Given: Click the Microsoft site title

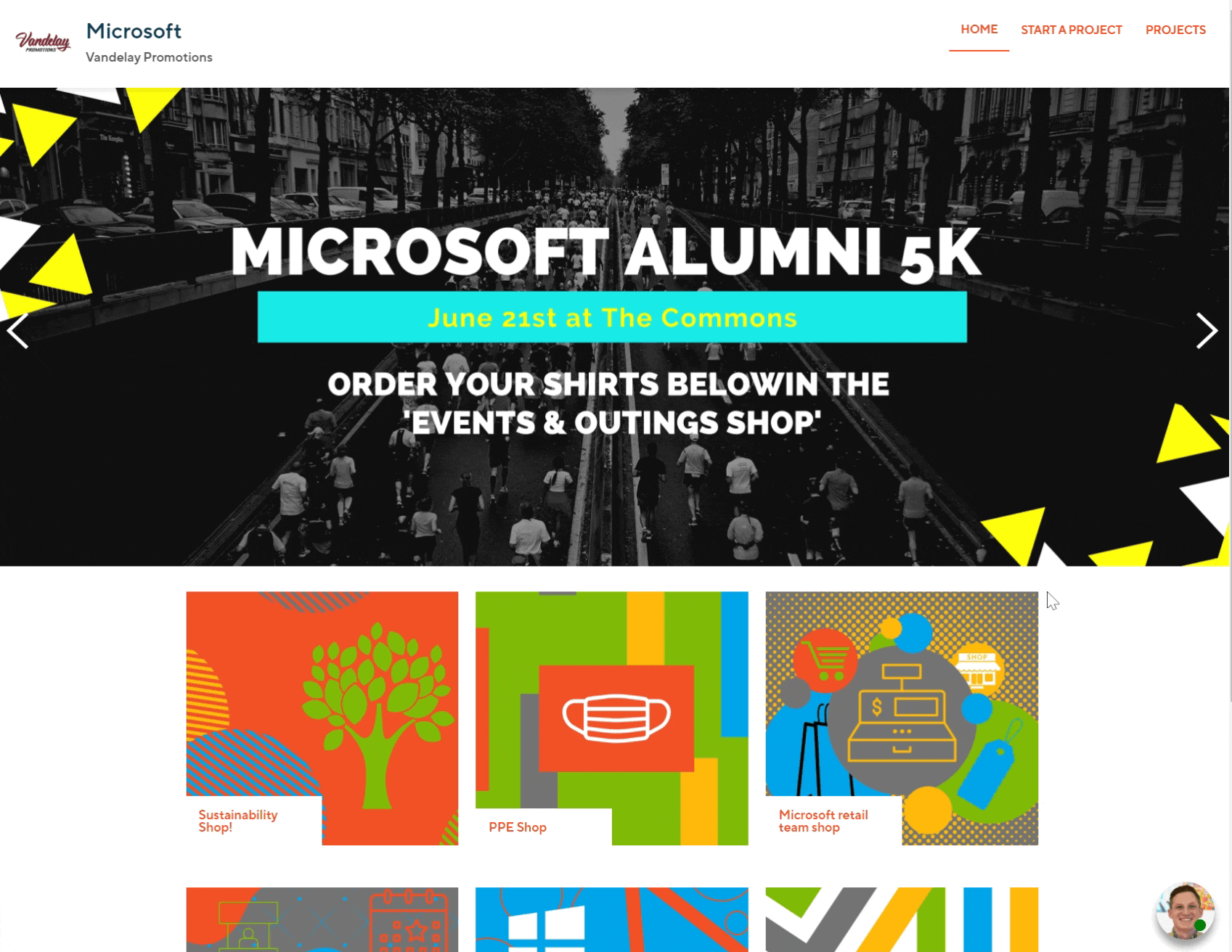Looking at the screenshot, I should [134, 31].
